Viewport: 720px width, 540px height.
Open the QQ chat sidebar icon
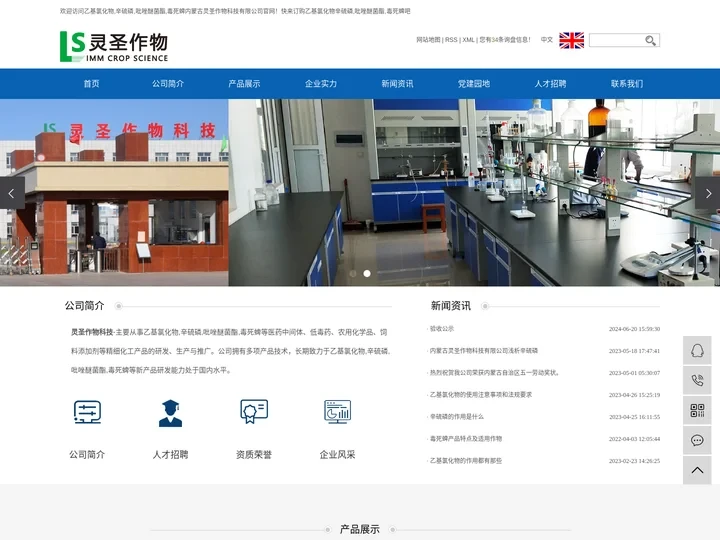coord(697,350)
